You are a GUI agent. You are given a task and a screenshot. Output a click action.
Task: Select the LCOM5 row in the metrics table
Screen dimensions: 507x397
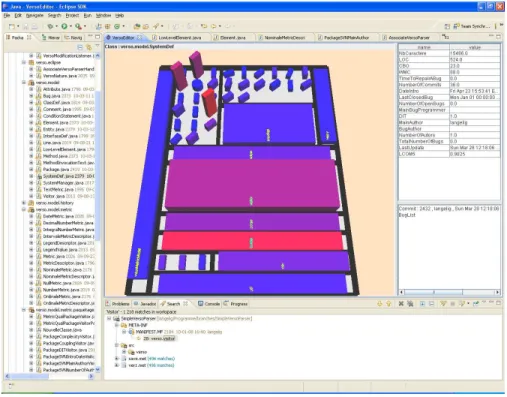tap(449, 154)
